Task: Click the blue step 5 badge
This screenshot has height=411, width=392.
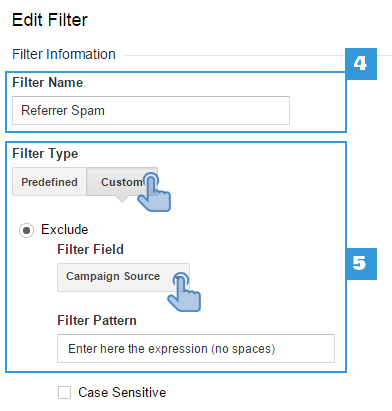Action: [361, 264]
